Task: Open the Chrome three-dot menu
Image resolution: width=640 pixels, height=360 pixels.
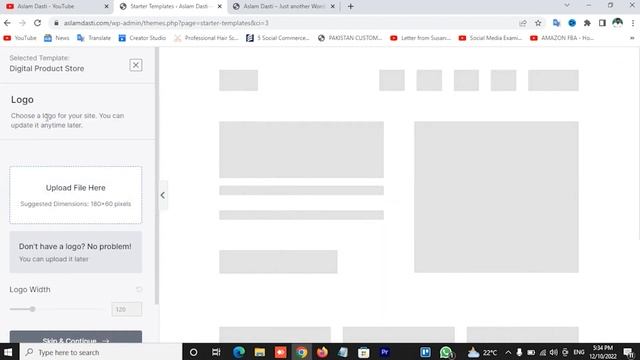Action: click(x=632, y=23)
